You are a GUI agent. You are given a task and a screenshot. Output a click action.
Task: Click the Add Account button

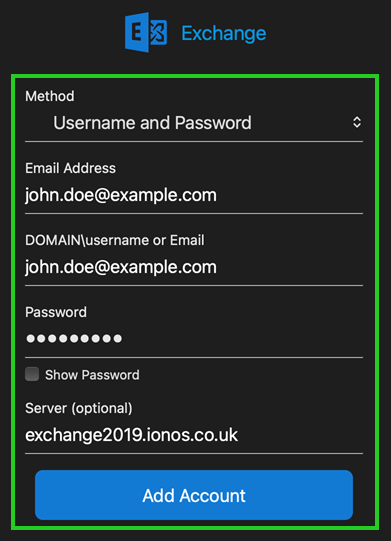(194, 495)
